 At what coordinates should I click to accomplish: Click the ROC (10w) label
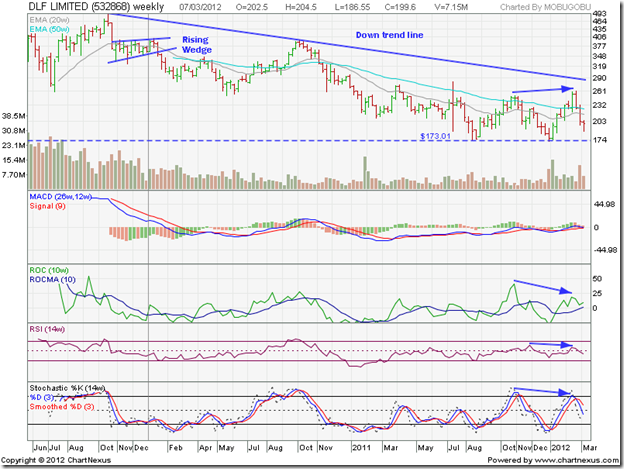(49, 271)
